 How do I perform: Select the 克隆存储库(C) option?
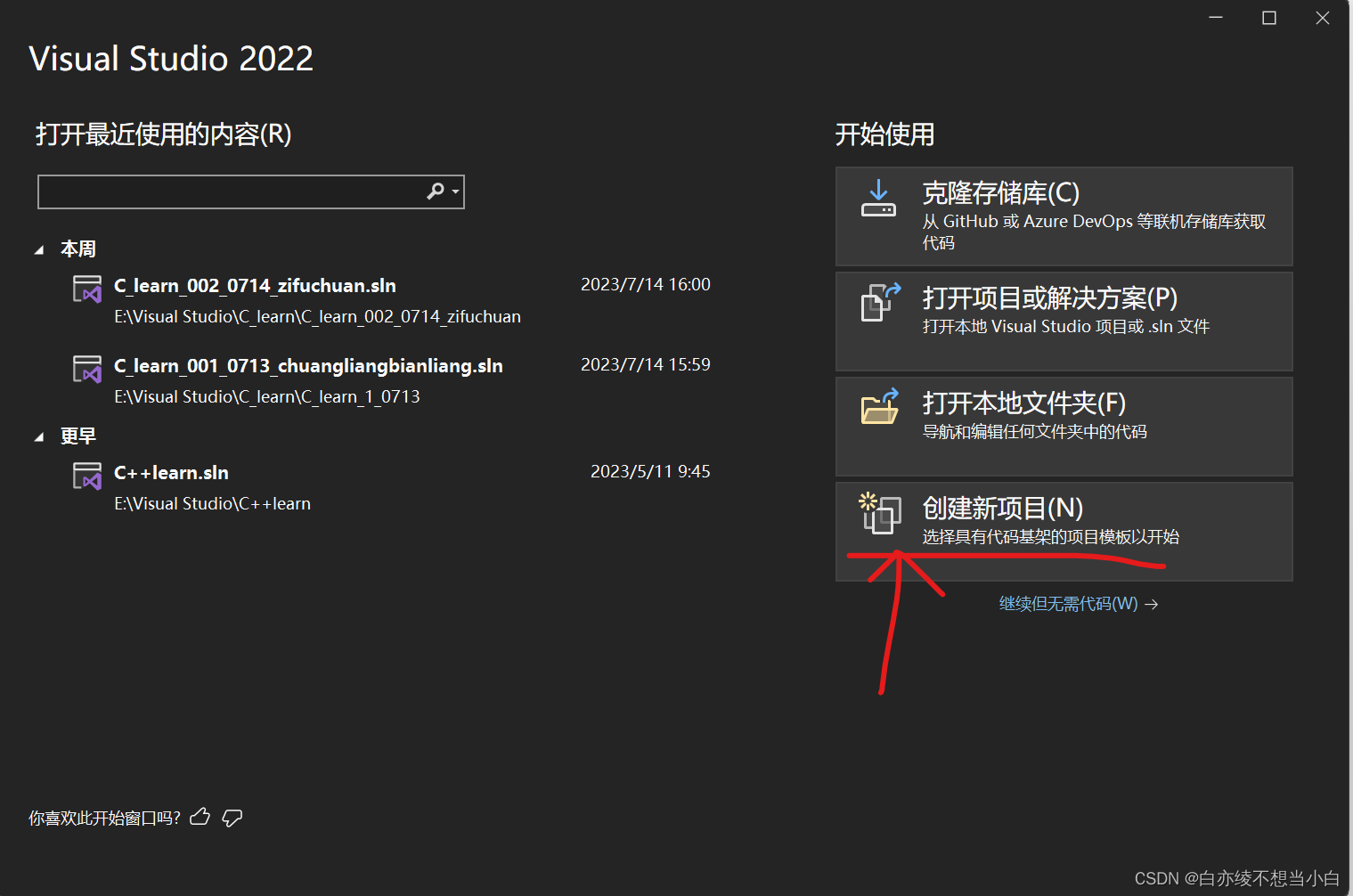click(x=1064, y=216)
